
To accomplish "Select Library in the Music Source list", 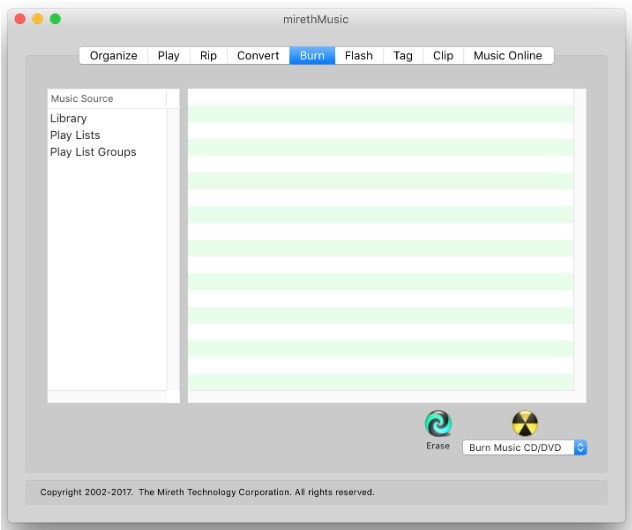I will [x=68, y=118].
